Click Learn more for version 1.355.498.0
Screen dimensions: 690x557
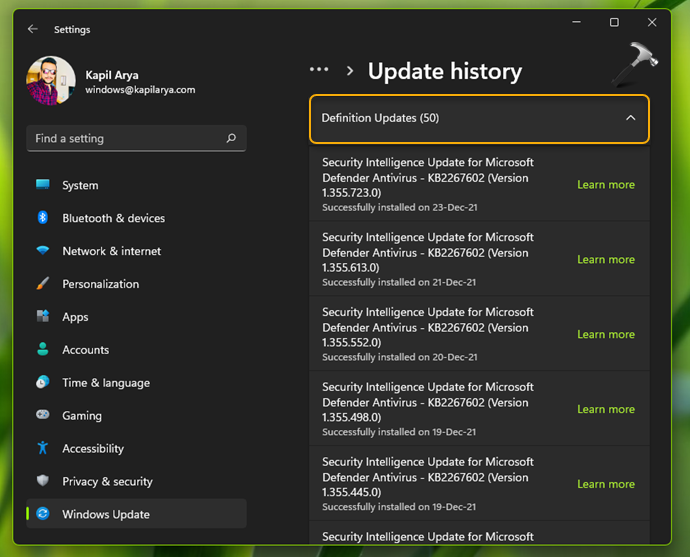[x=605, y=409]
